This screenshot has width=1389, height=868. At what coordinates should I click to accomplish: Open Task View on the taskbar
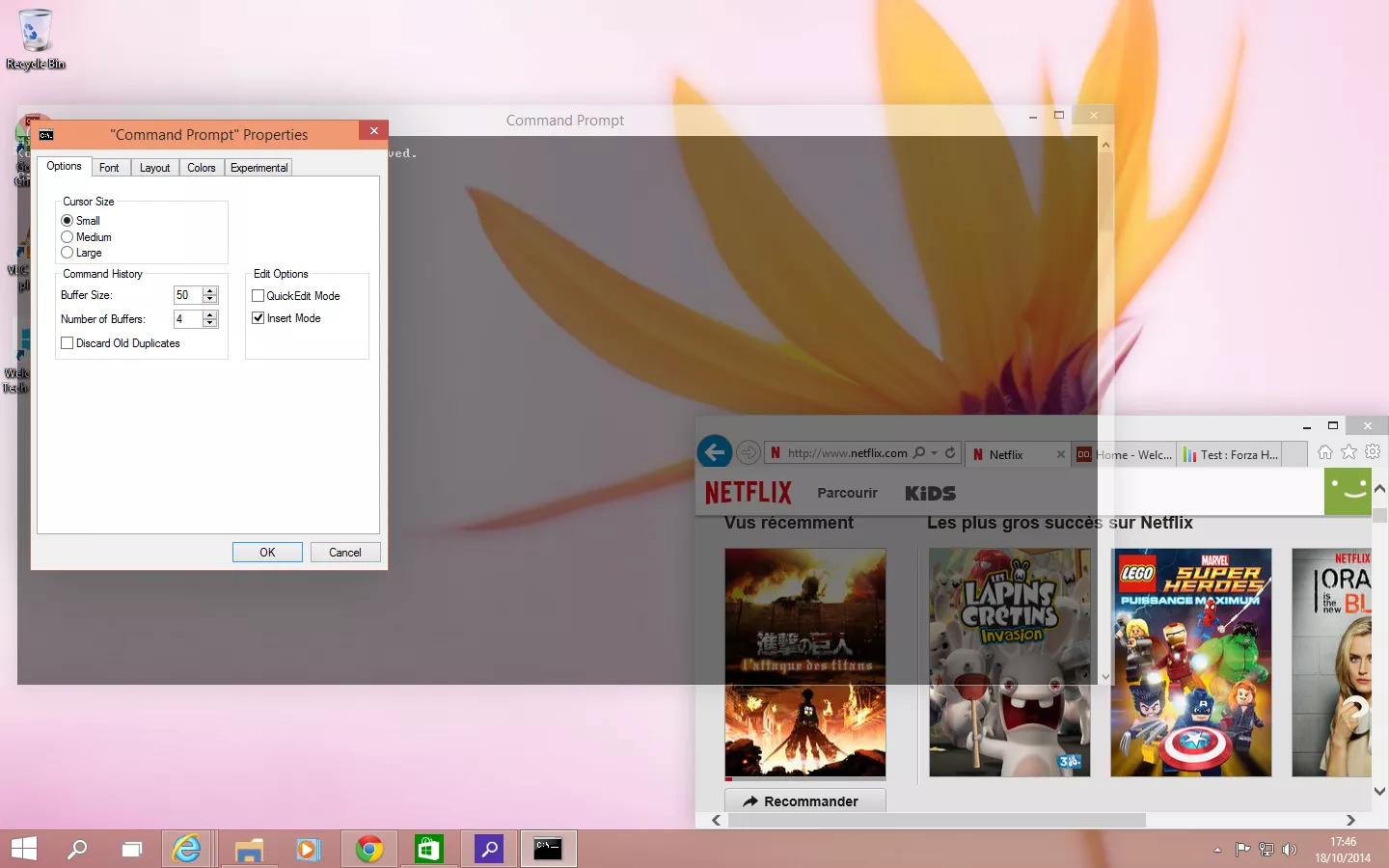pyautogui.click(x=132, y=849)
